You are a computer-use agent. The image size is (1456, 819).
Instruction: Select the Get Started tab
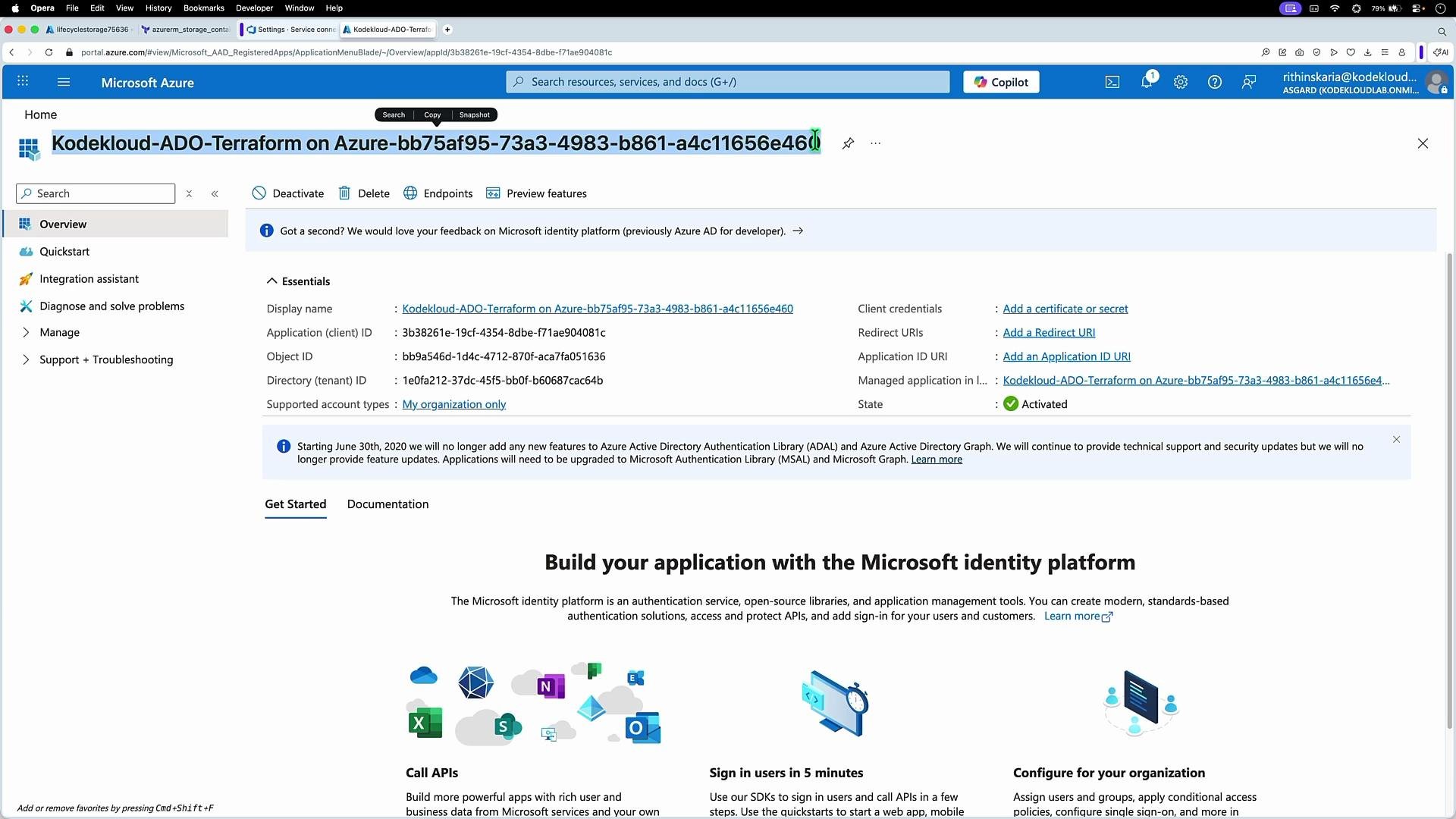pyautogui.click(x=296, y=504)
